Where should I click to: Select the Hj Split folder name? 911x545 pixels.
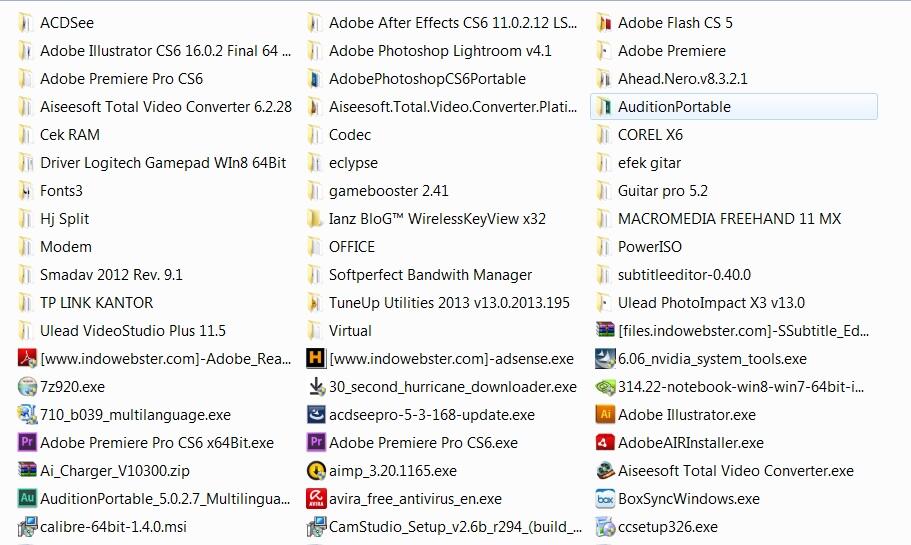(x=64, y=219)
